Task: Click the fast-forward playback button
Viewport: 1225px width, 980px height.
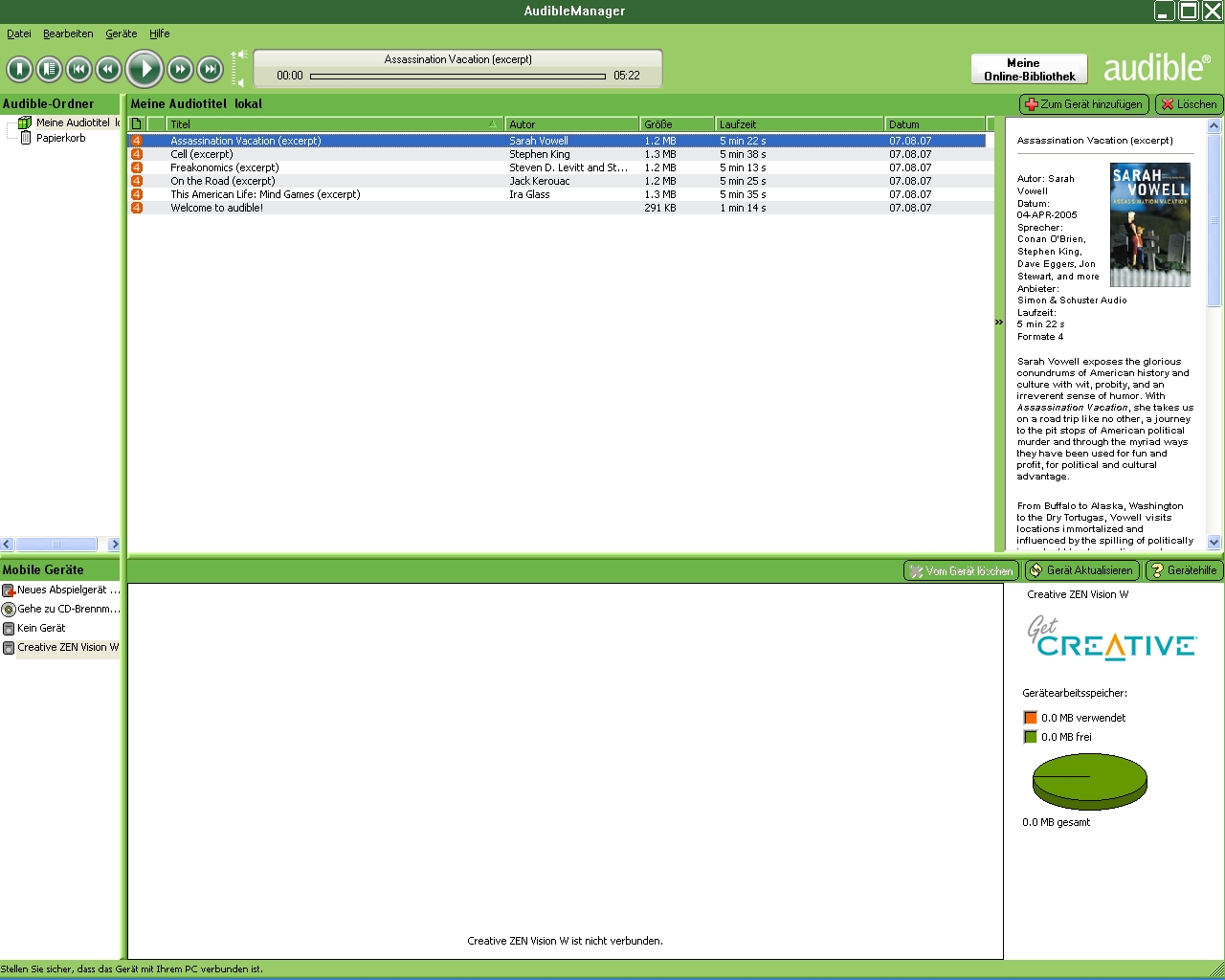Action: [x=180, y=69]
